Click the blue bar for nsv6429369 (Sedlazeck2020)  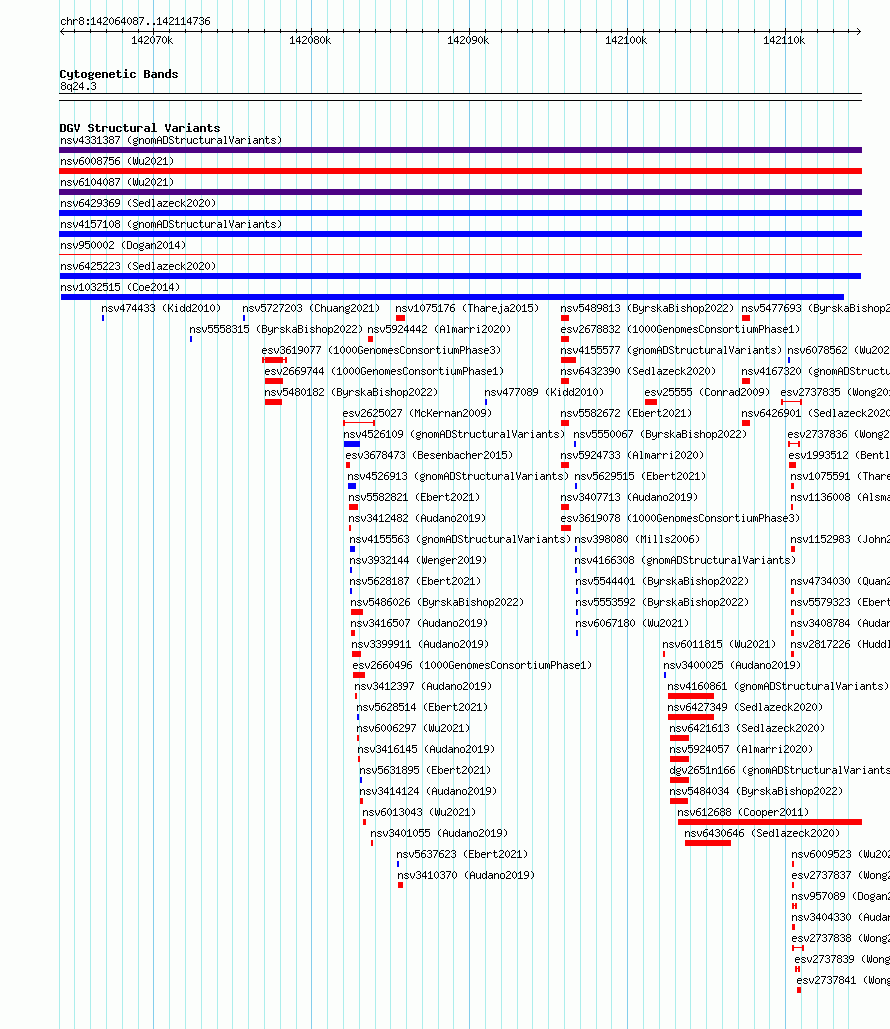click(460, 213)
